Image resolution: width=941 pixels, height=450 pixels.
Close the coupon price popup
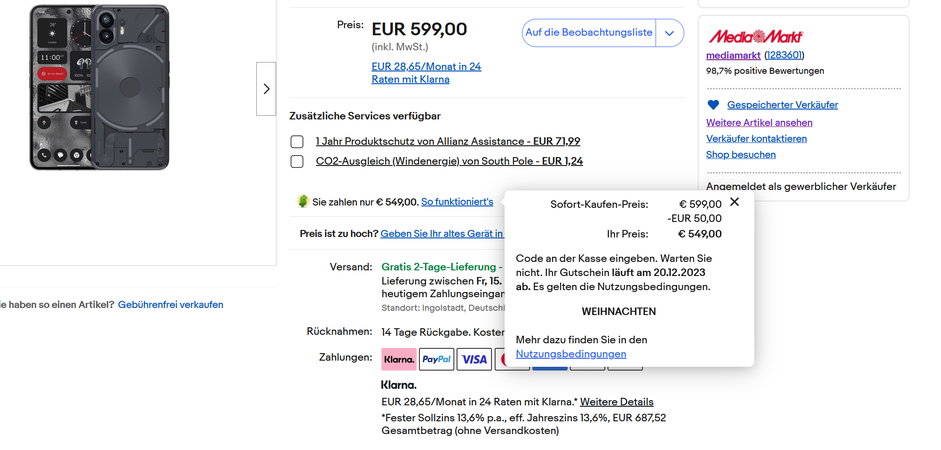[734, 202]
